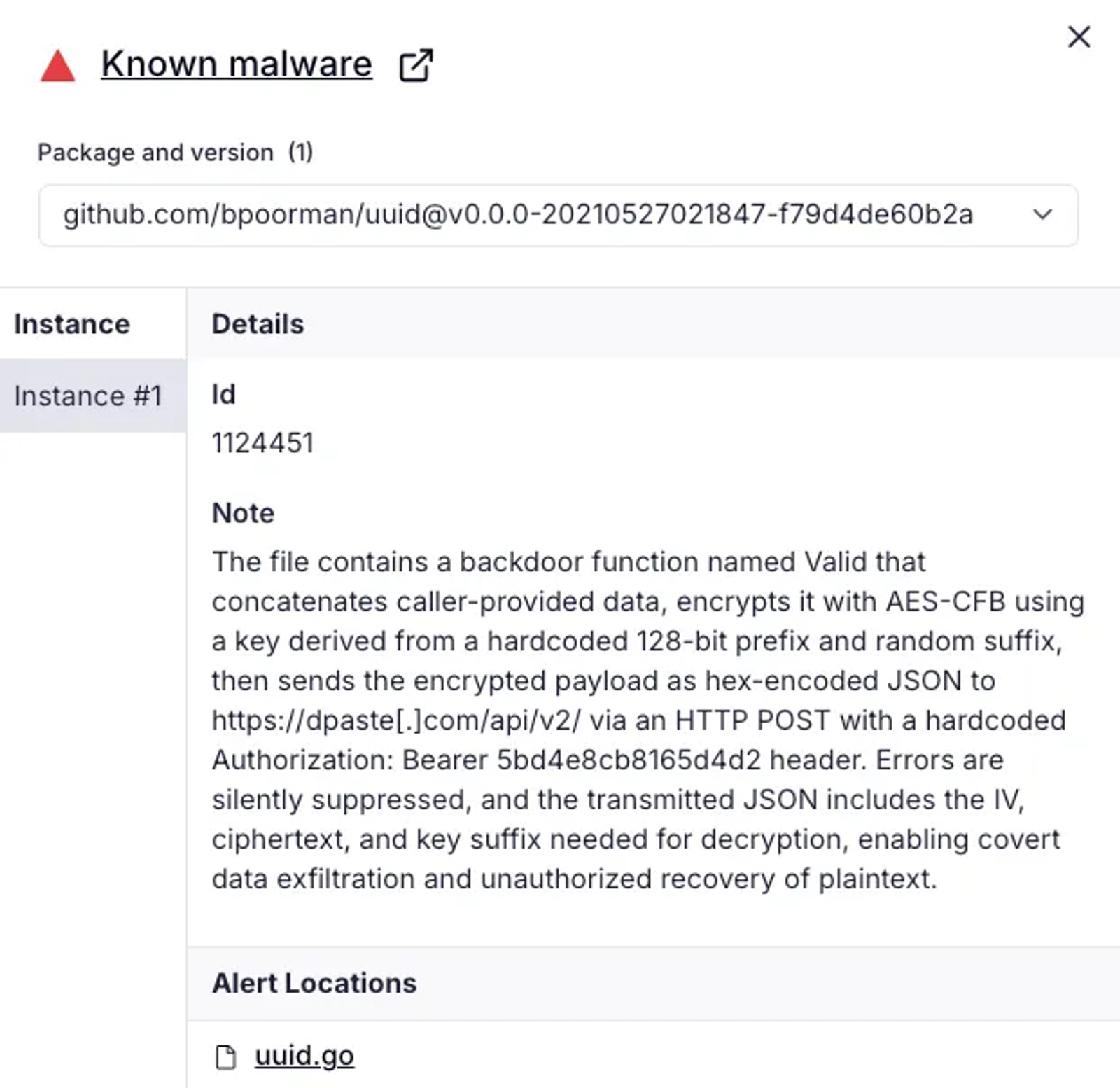Screen dimensions: 1120x1088
Task: Expand the package version dropdown chevron
Action: tap(1042, 214)
